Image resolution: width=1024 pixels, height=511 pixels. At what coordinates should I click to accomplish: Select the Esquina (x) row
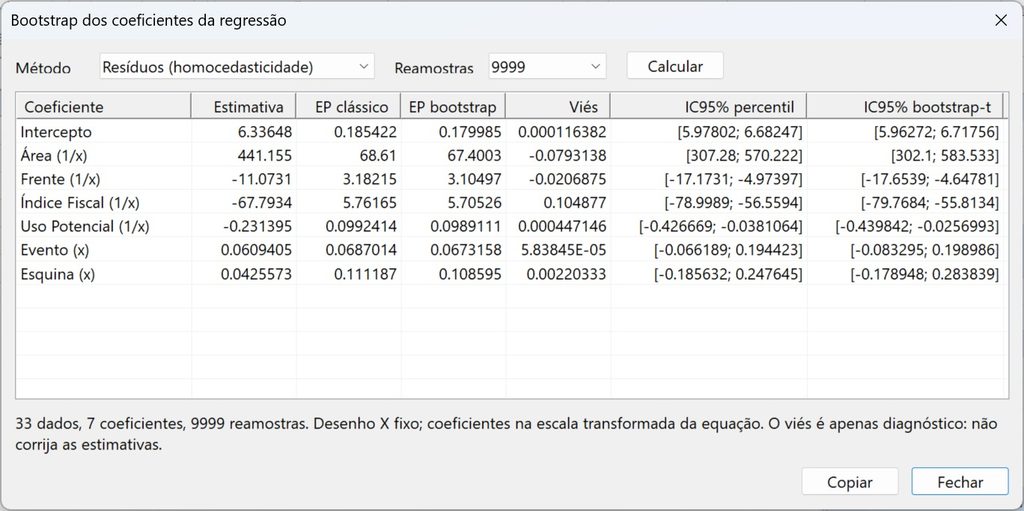pos(509,274)
